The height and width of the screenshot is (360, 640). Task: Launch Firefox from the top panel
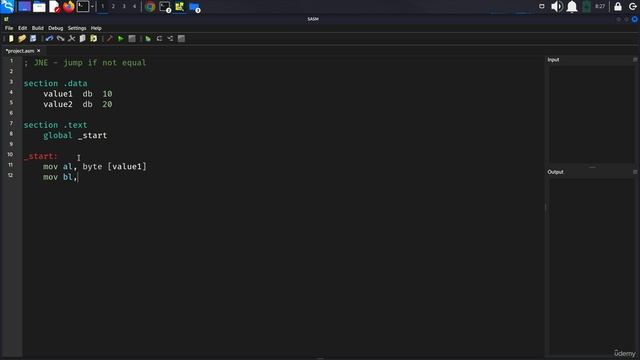[x=69, y=7]
